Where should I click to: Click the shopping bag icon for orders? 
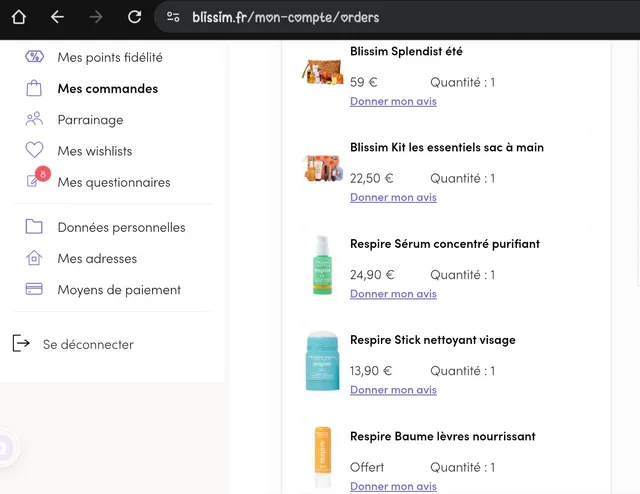tap(34, 88)
